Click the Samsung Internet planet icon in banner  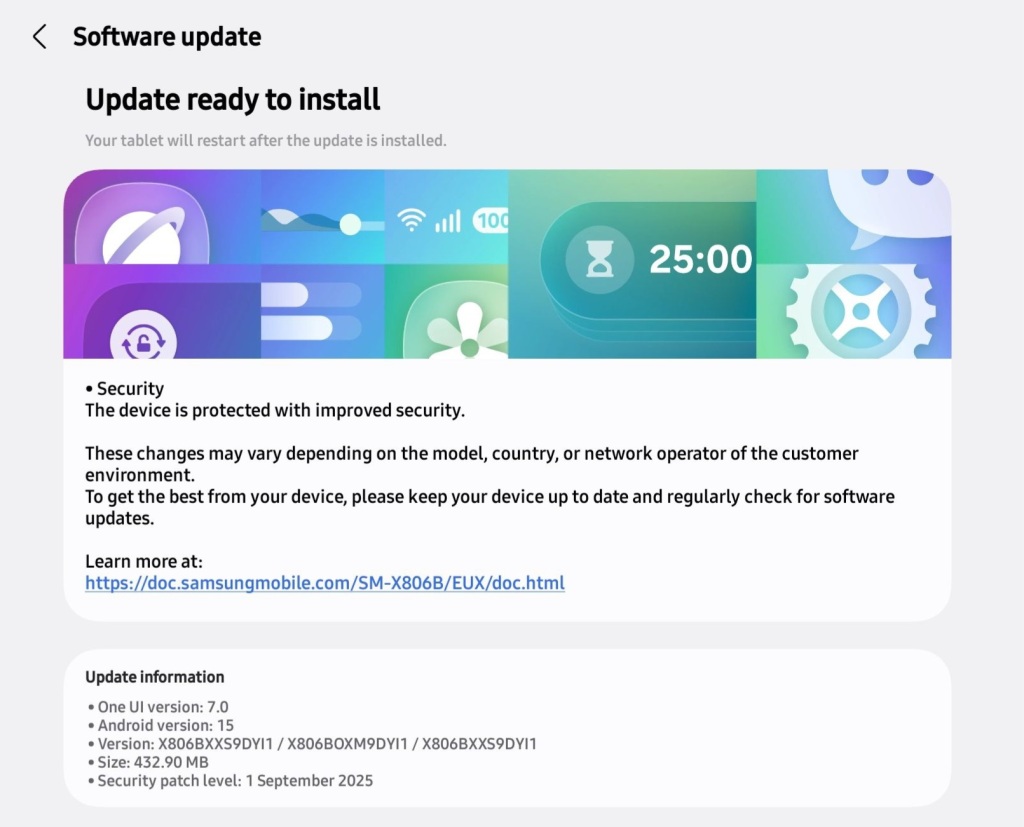point(141,225)
